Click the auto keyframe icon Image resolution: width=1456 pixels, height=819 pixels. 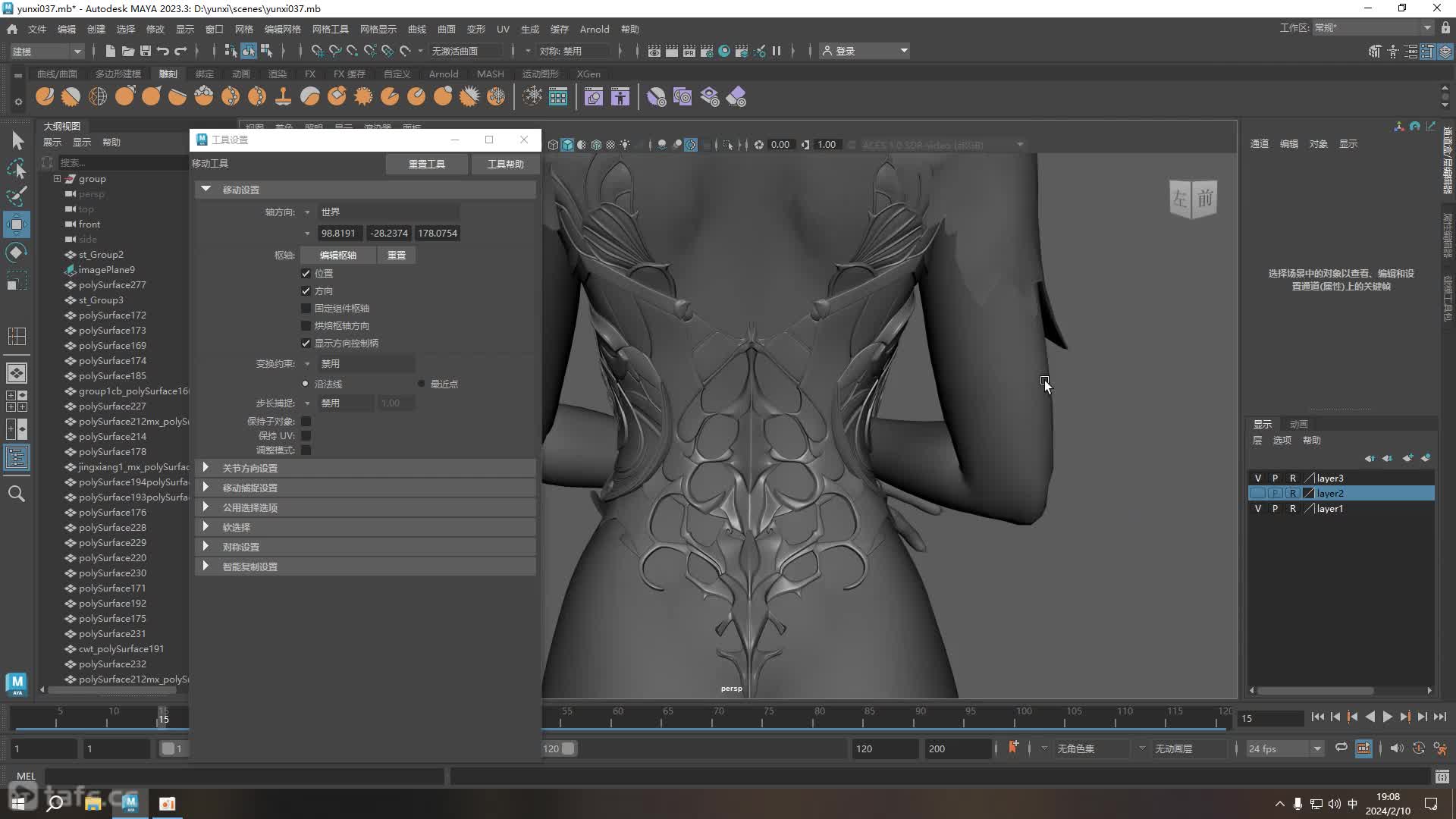(1418, 748)
